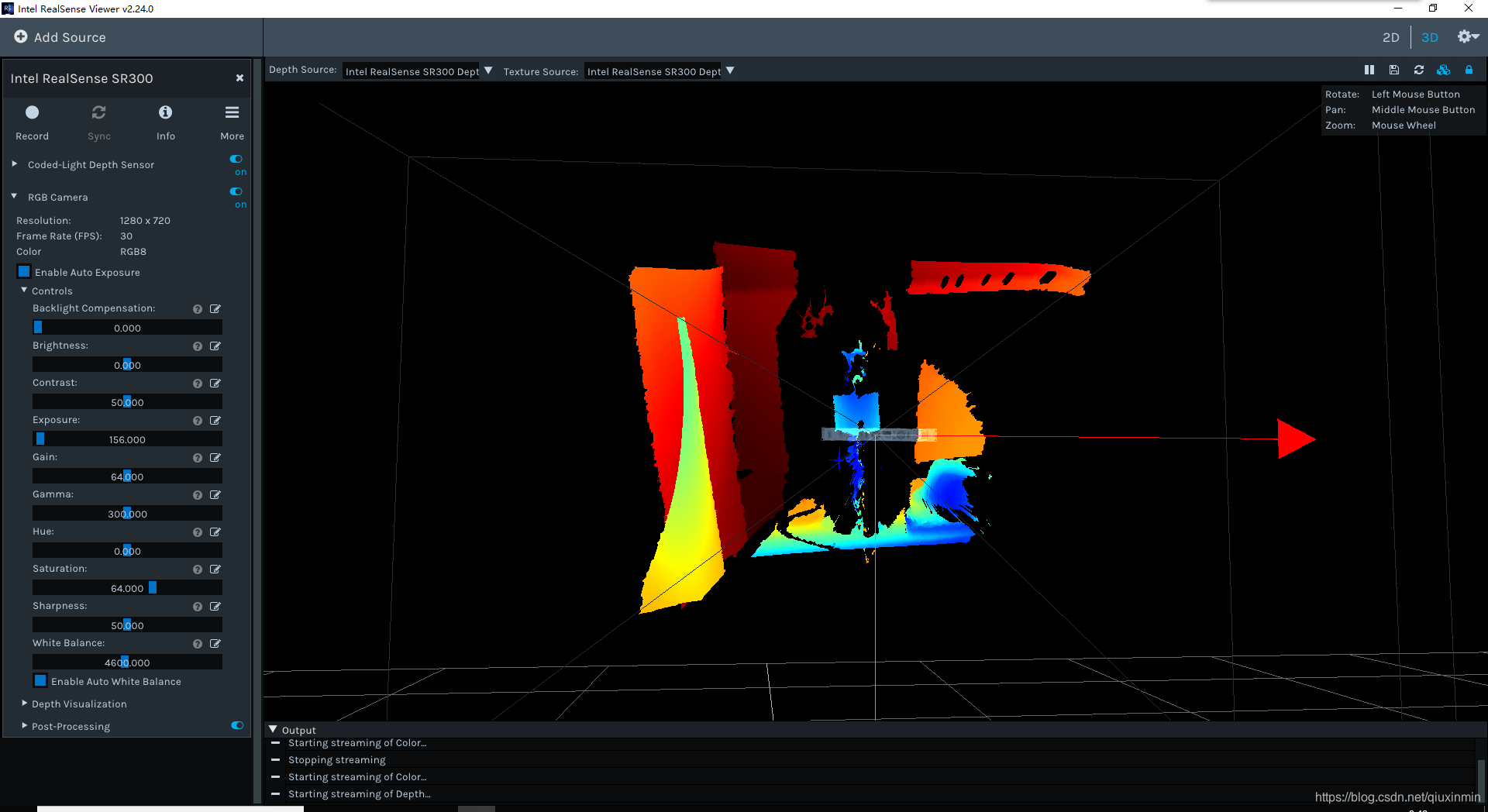Screen dimensions: 1488x812
Task: Toggle RGB Camera stream off
Action: point(236,191)
